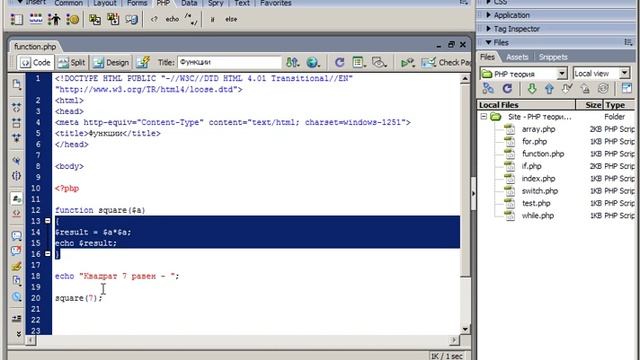Viewport: 640px width, 360px height.
Task: Click Cookie Variables yellow icon
Action: (x=73, y=19)
